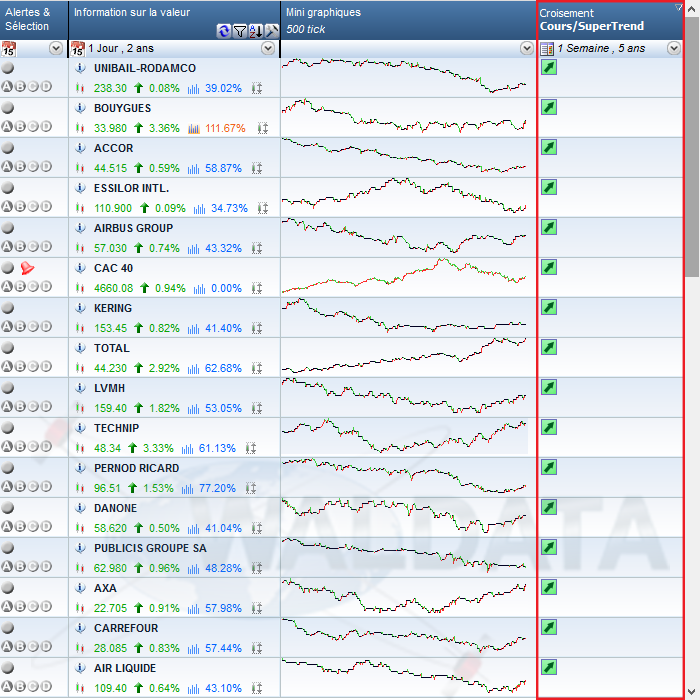Click PERNOD RICARD volume value 77.20%
The width and height of the screenshot is (700, 700).
(217, 488)
